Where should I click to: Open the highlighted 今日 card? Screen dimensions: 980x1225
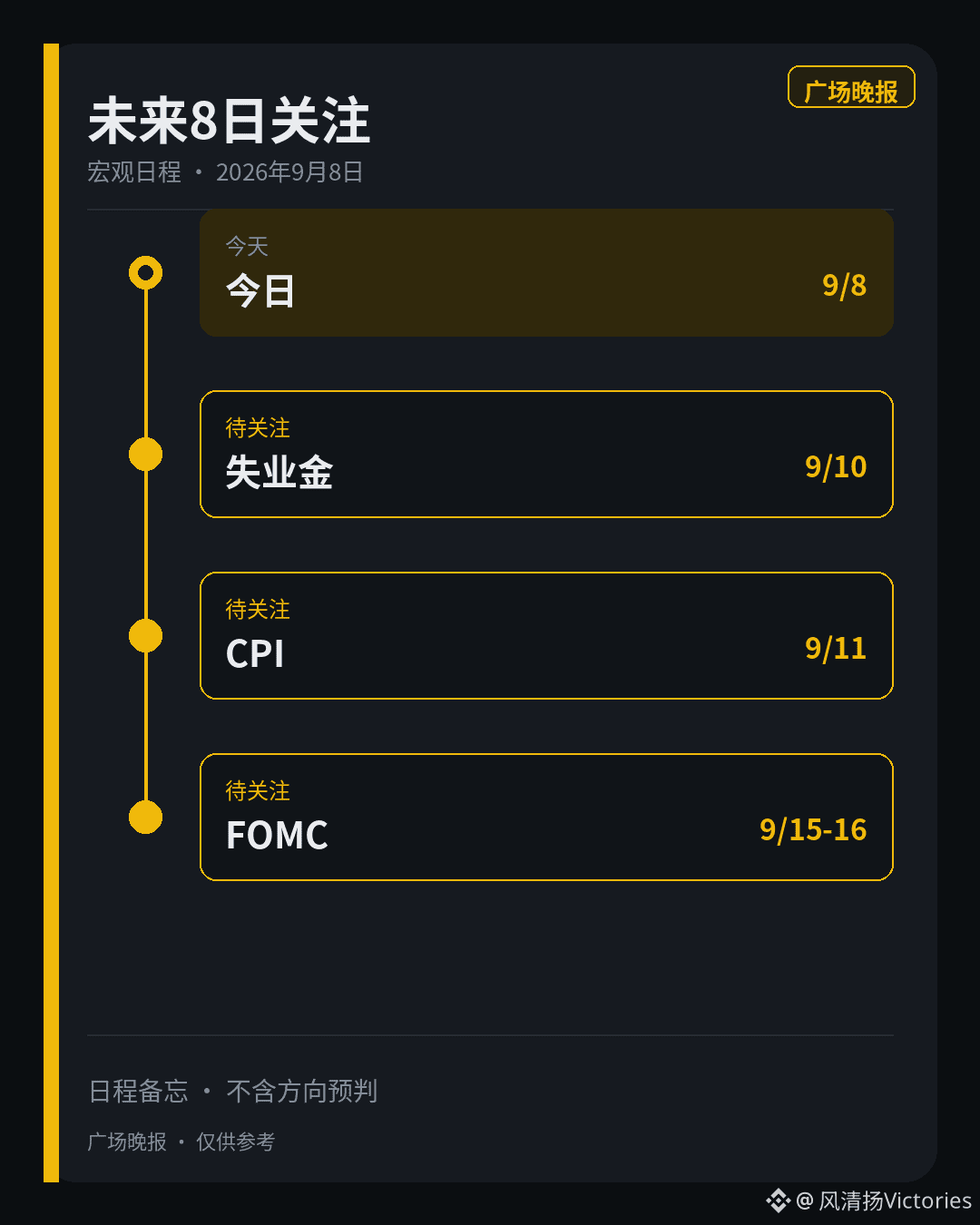tap(546, 272)
